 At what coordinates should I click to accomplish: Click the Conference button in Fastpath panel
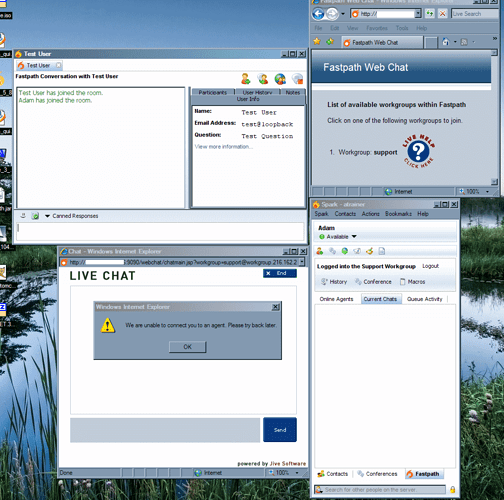click(373, 282)
